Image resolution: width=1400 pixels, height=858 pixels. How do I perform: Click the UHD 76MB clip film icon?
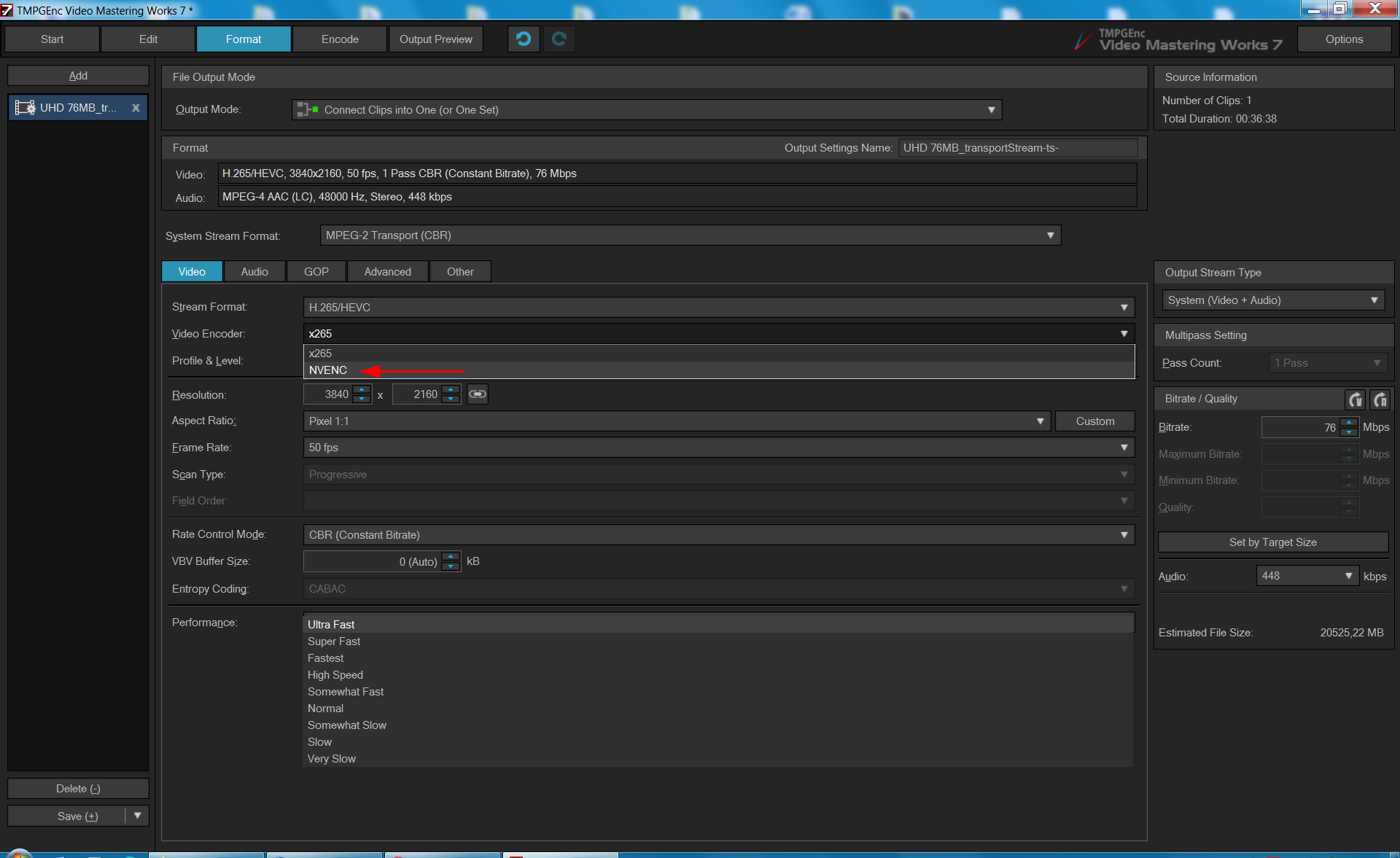tap(26, 108)
